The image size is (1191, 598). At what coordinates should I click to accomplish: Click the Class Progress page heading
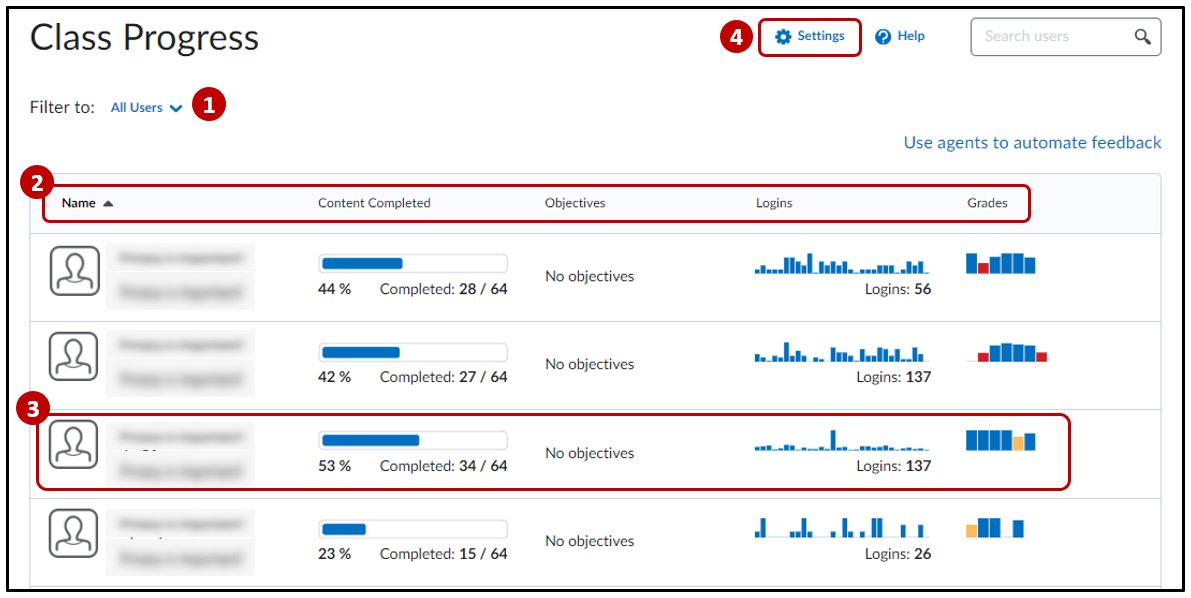(x=144, y=37)
